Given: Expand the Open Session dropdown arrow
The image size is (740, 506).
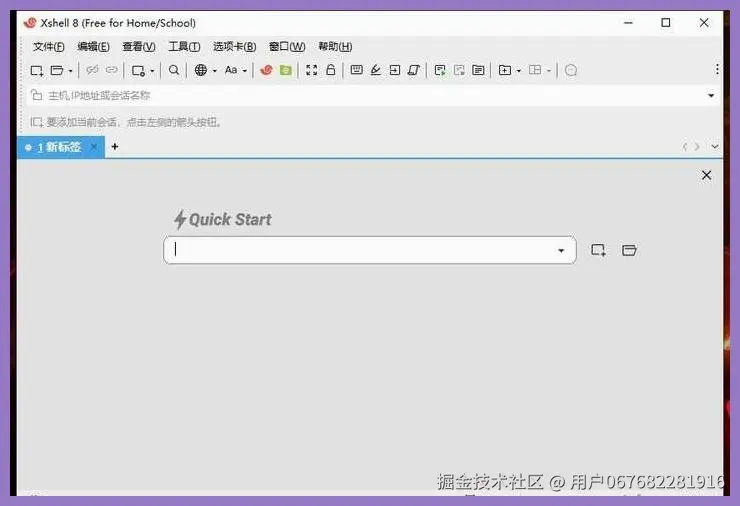Looking at the screenshot, I should coord(70,71).
